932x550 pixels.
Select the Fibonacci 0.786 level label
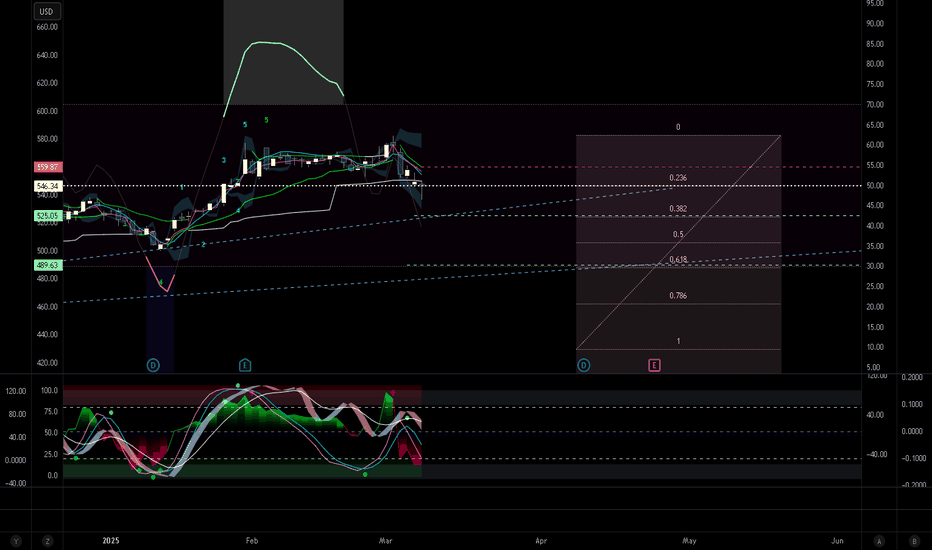pyautogui.click(x=678, y=296)
